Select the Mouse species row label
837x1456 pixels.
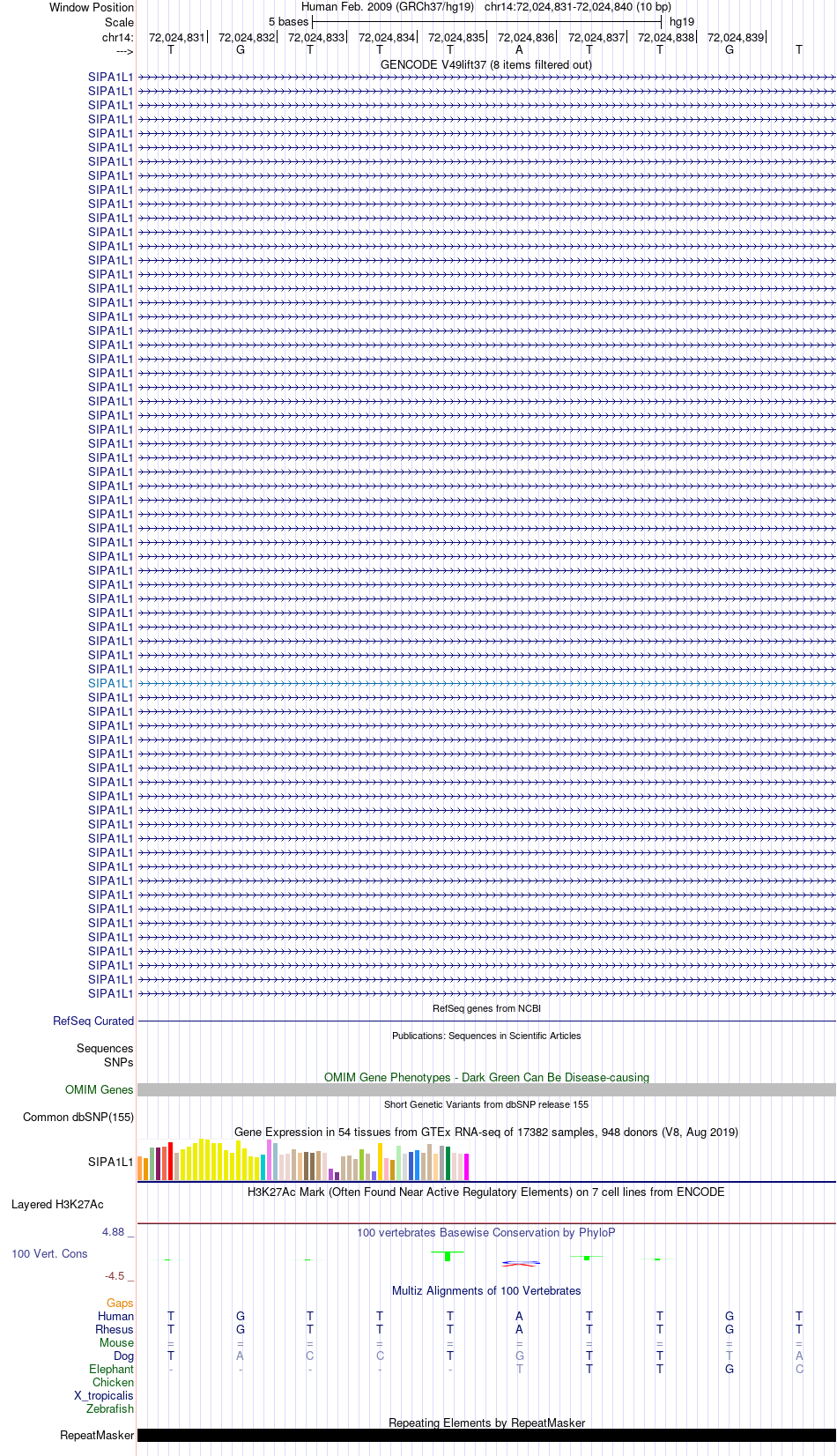[116, 1342]
